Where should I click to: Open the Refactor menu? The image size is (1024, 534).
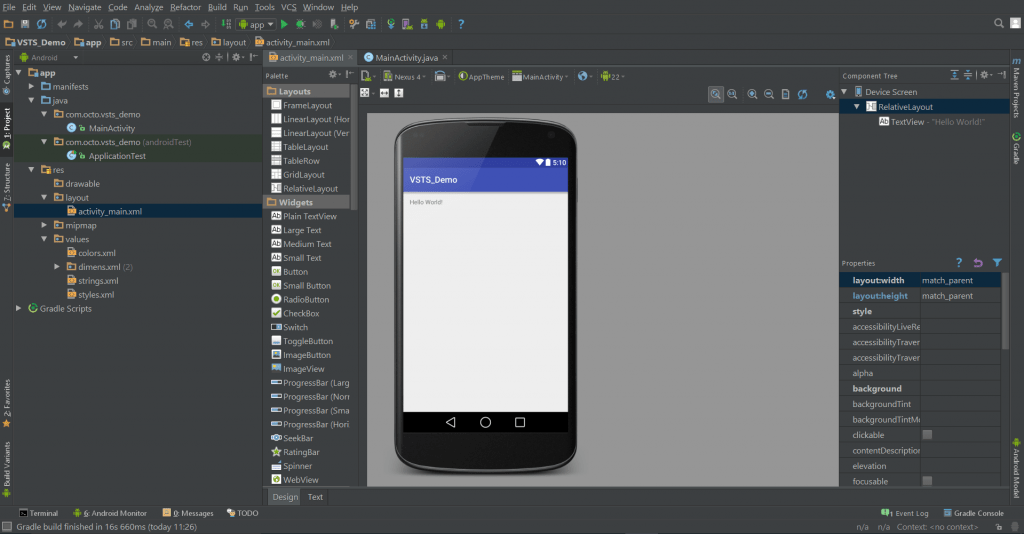pyautogui.click(x=185, y=7)
